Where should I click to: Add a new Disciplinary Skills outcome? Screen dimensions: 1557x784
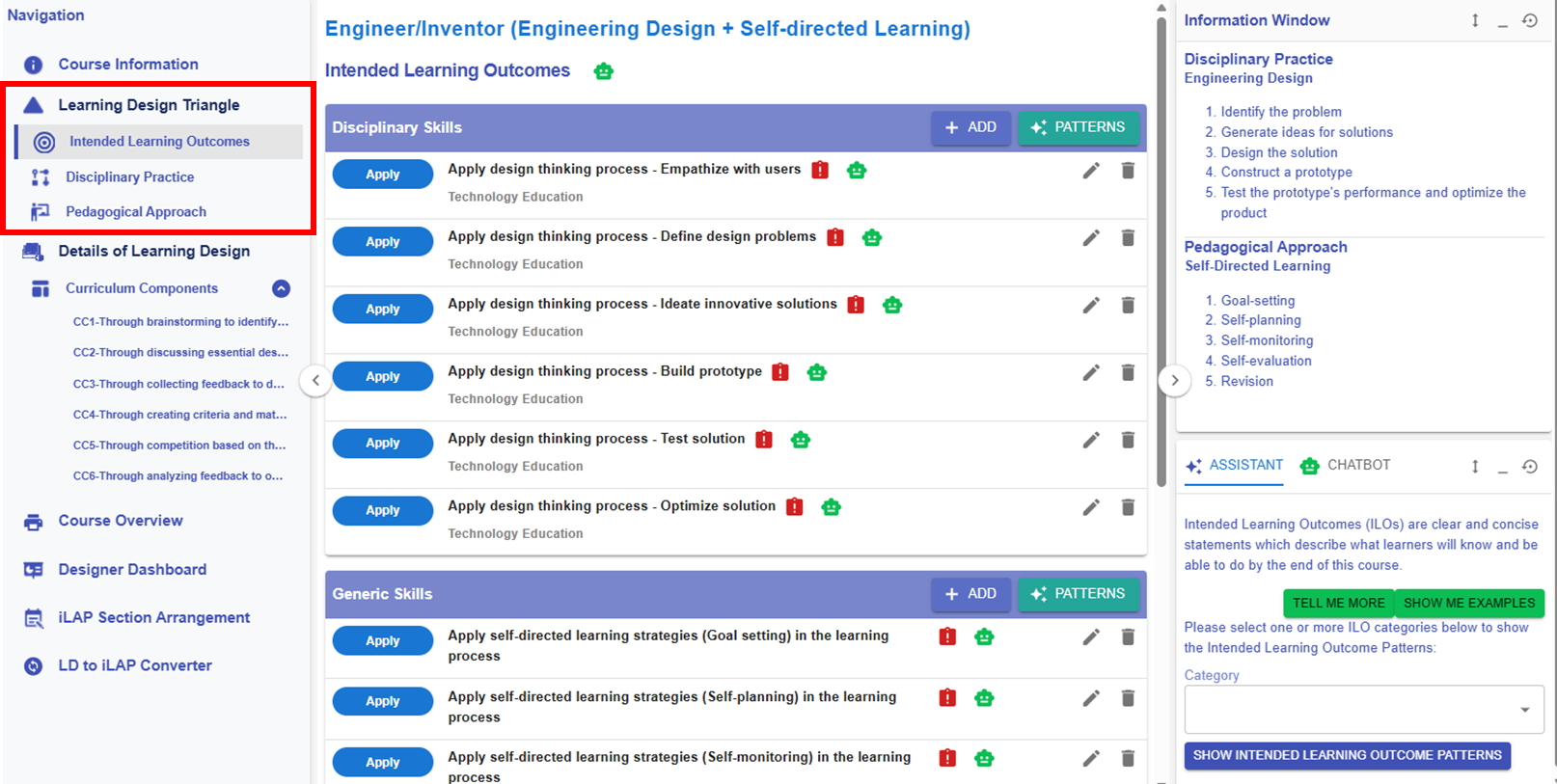[970, 127]
